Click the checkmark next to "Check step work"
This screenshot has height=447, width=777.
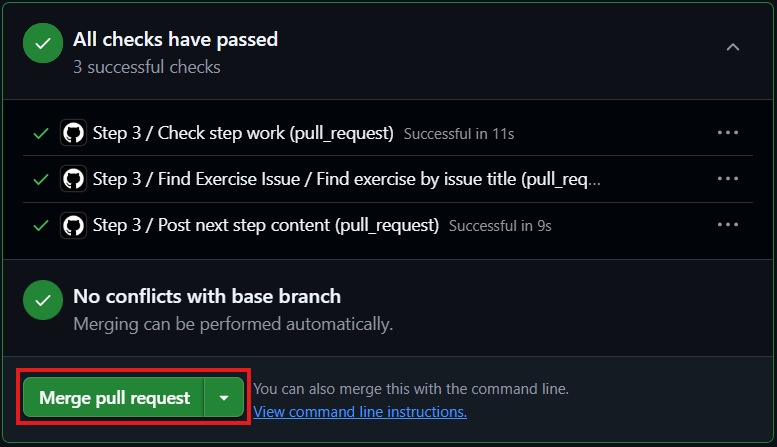41,132
